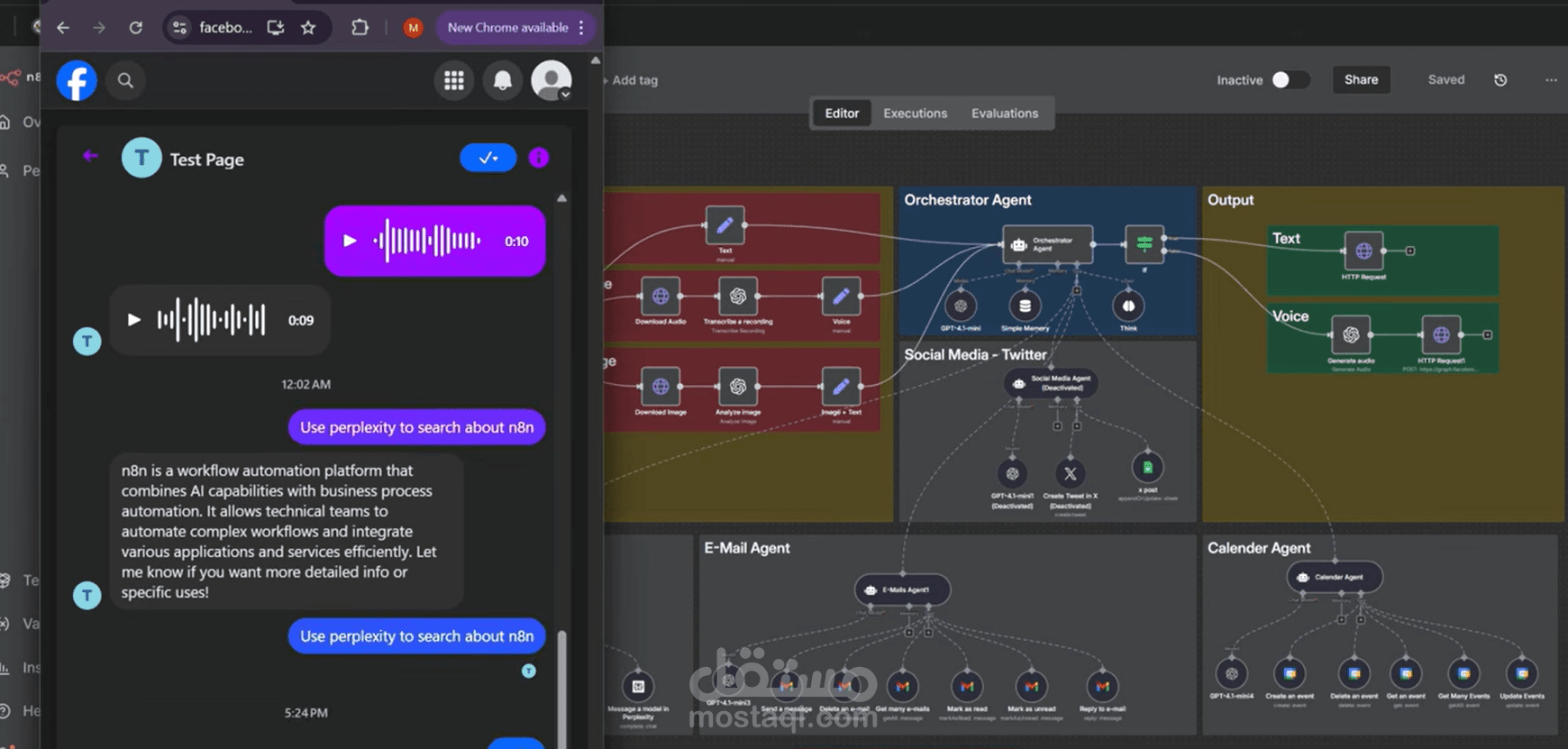1568x749 pixels.
Task: Select the Download Audio node
Action: (661, 296)
